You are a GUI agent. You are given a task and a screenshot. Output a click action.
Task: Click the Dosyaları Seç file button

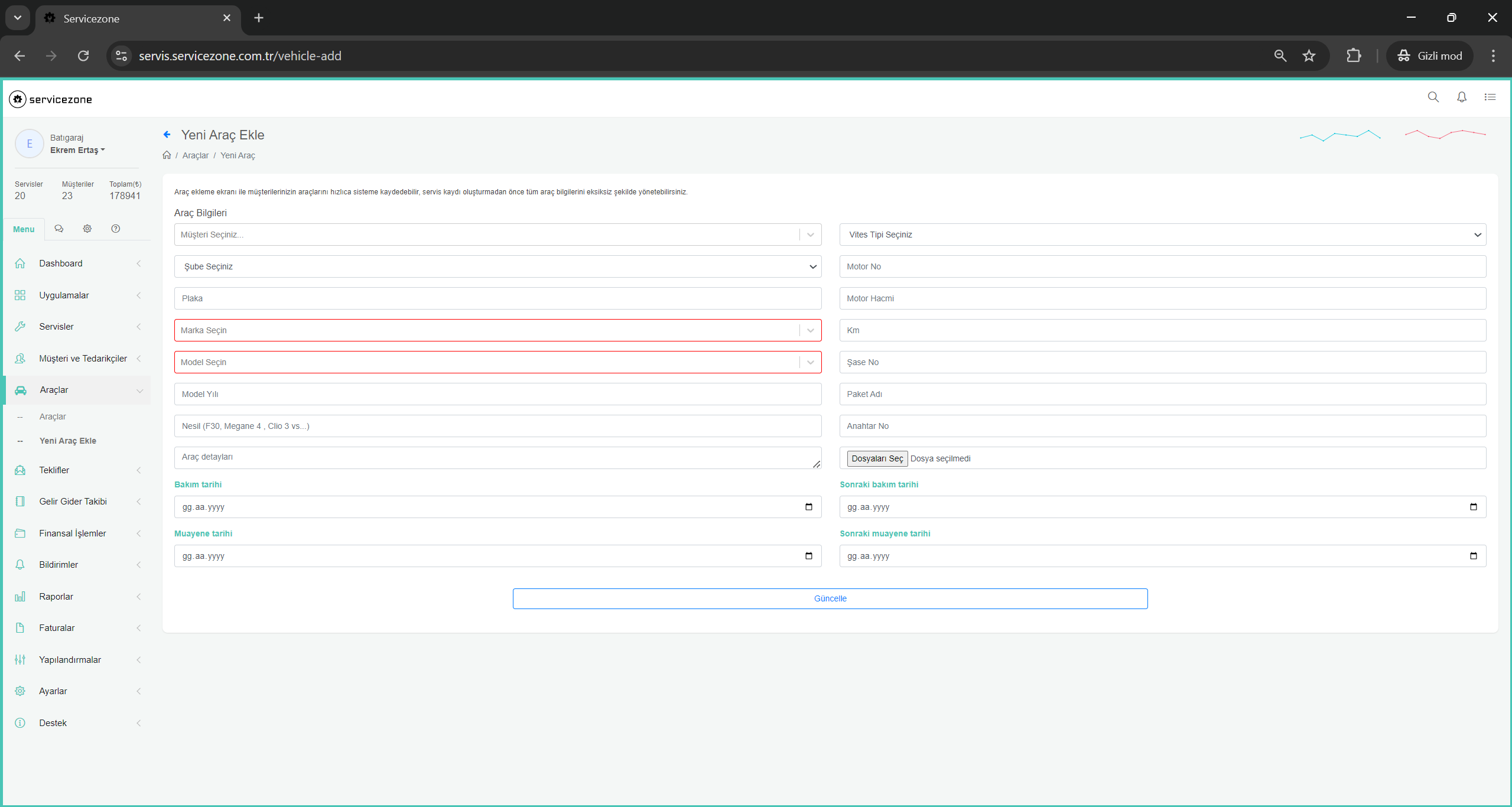(877, 458)
